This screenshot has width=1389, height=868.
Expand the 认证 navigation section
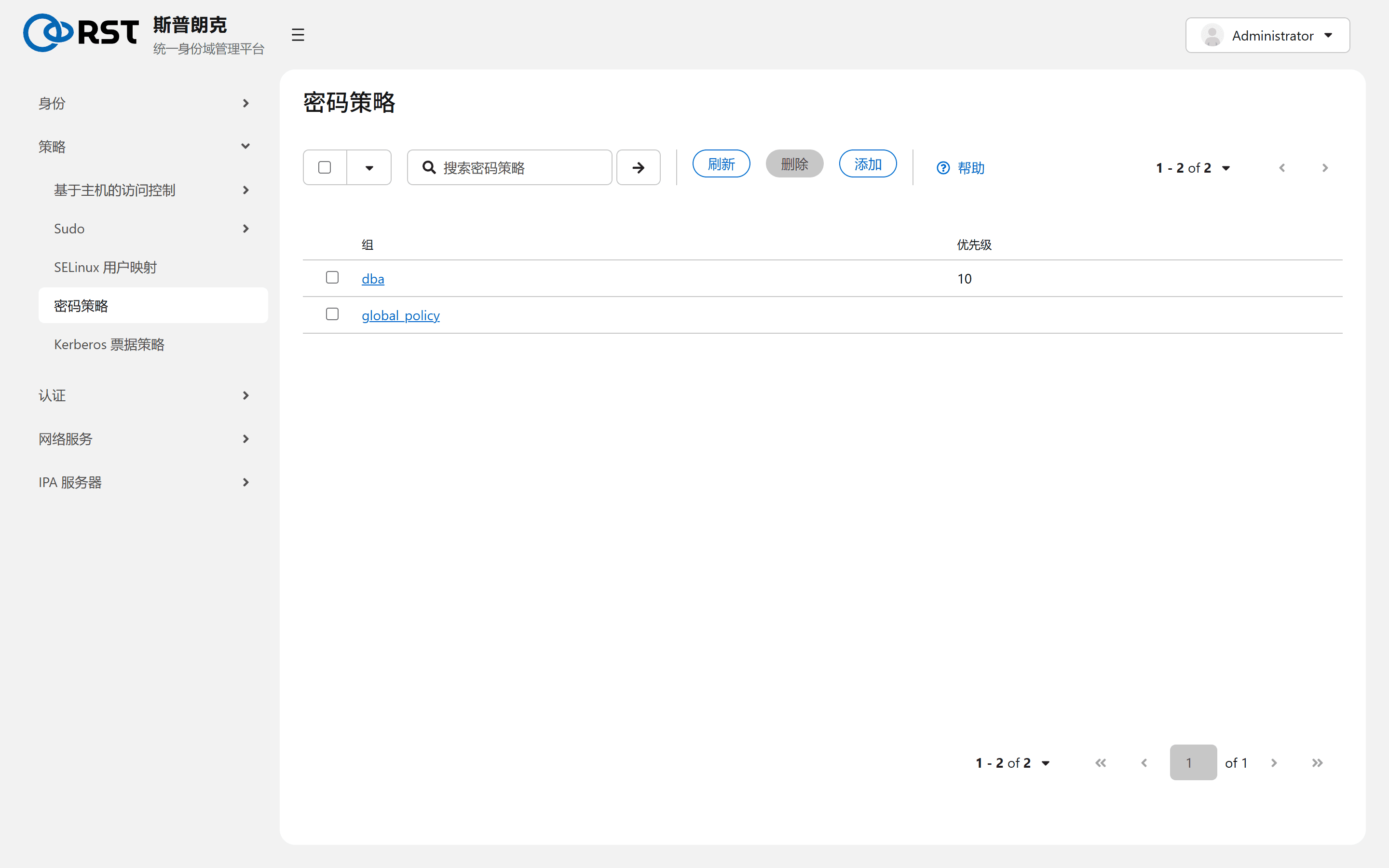[x=145, y=395]
